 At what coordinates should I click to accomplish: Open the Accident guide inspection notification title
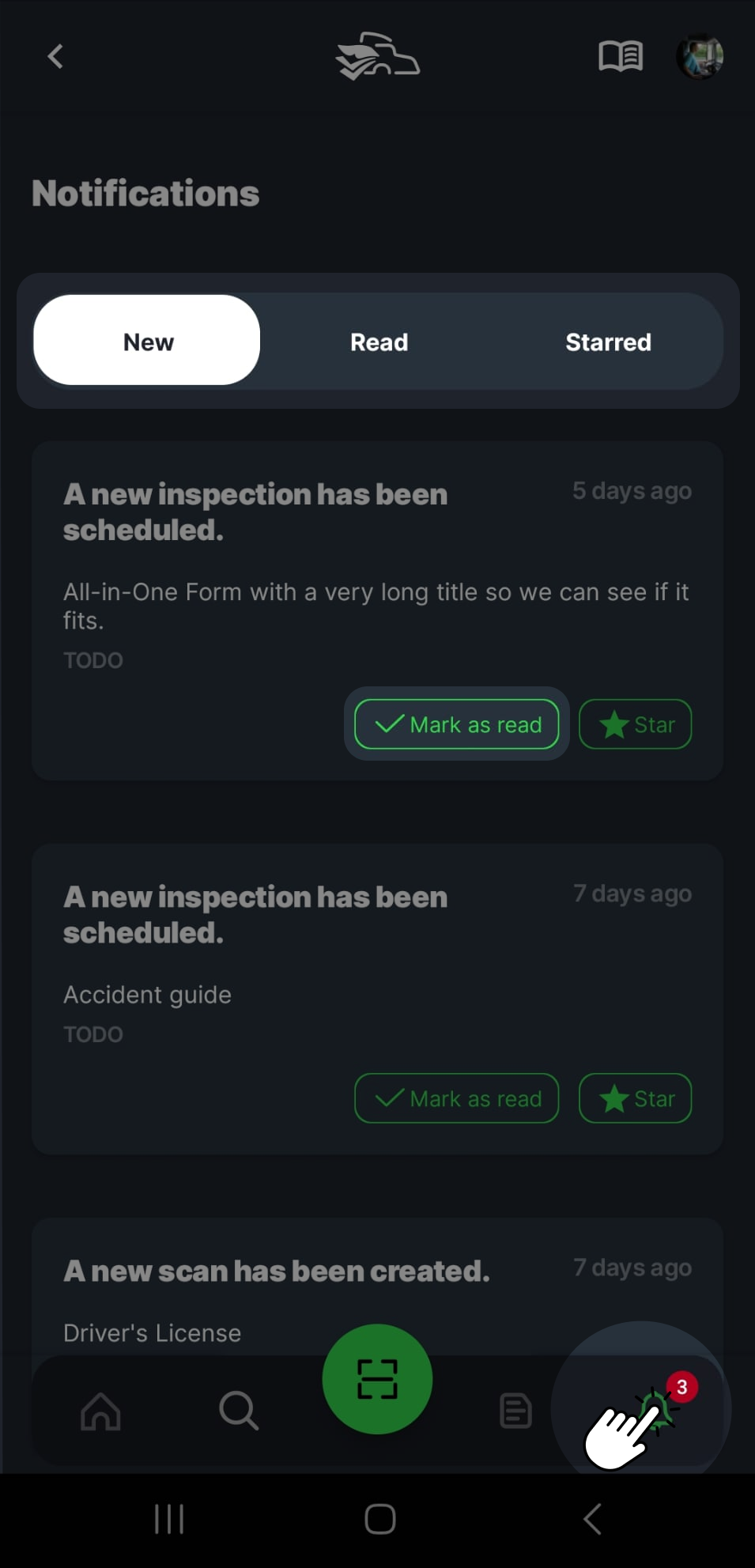(255, 914)
